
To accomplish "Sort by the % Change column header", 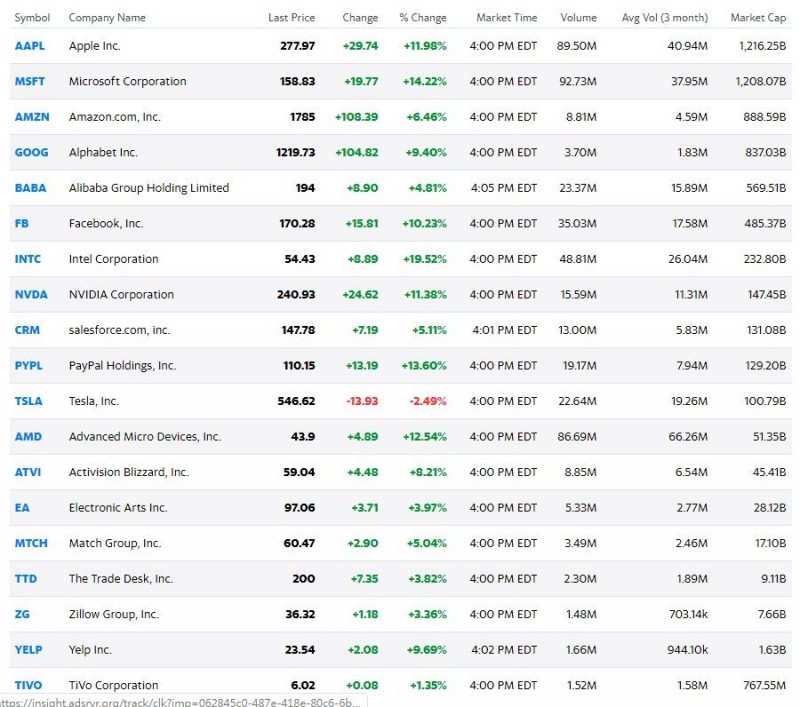I will [423, 18].
